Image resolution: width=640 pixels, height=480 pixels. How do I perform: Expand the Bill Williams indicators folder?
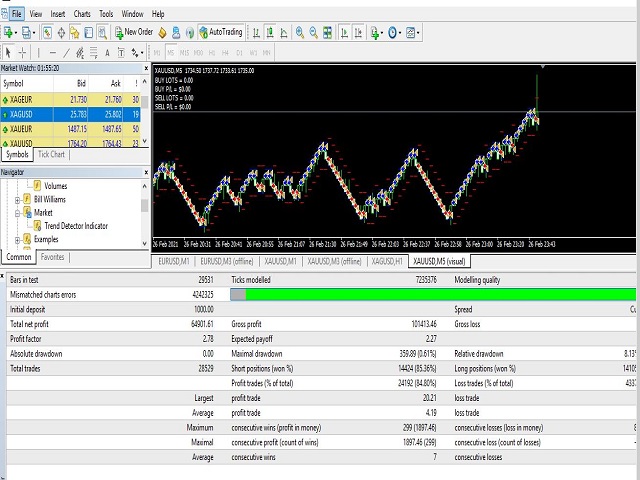pyautogui.click(x=17, y=200)
